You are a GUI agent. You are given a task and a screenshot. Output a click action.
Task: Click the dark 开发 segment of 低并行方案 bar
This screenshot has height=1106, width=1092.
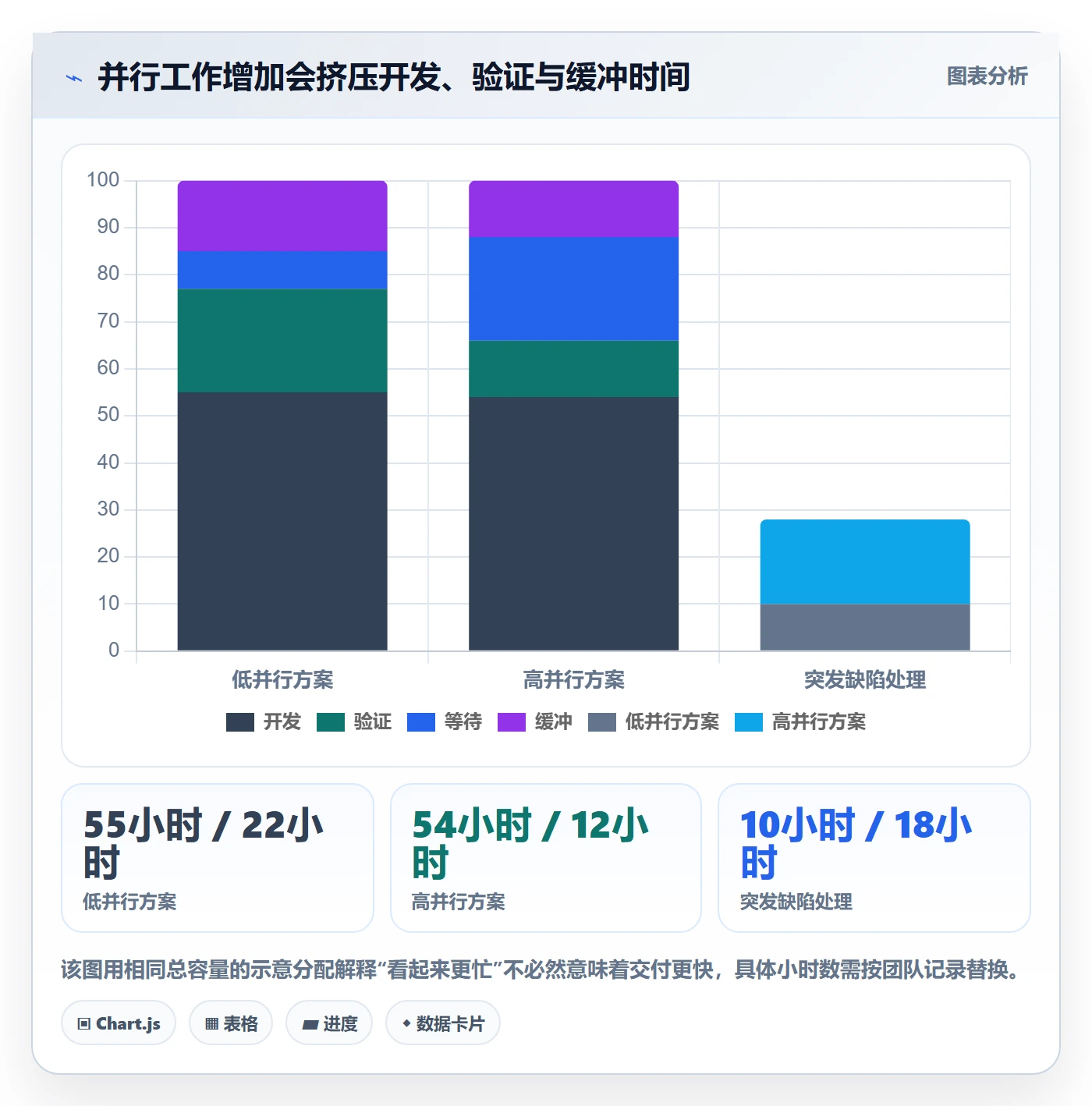[x=282, y=521]
